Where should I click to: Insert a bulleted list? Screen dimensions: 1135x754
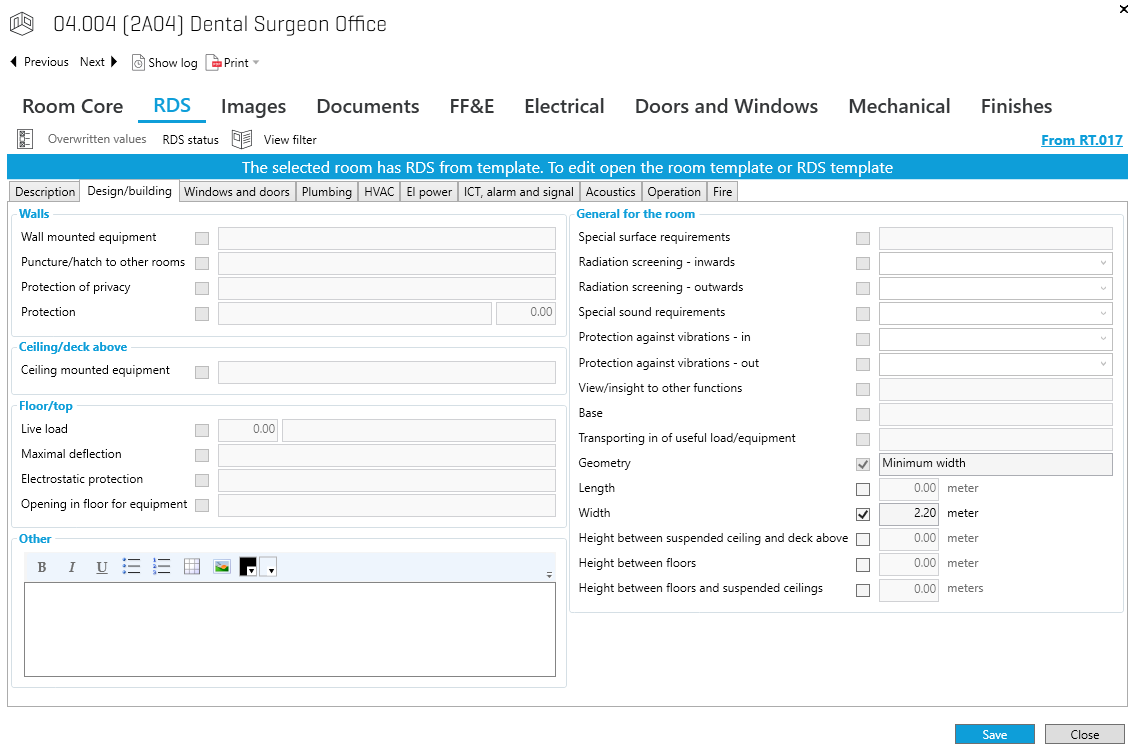coord(131,567)
